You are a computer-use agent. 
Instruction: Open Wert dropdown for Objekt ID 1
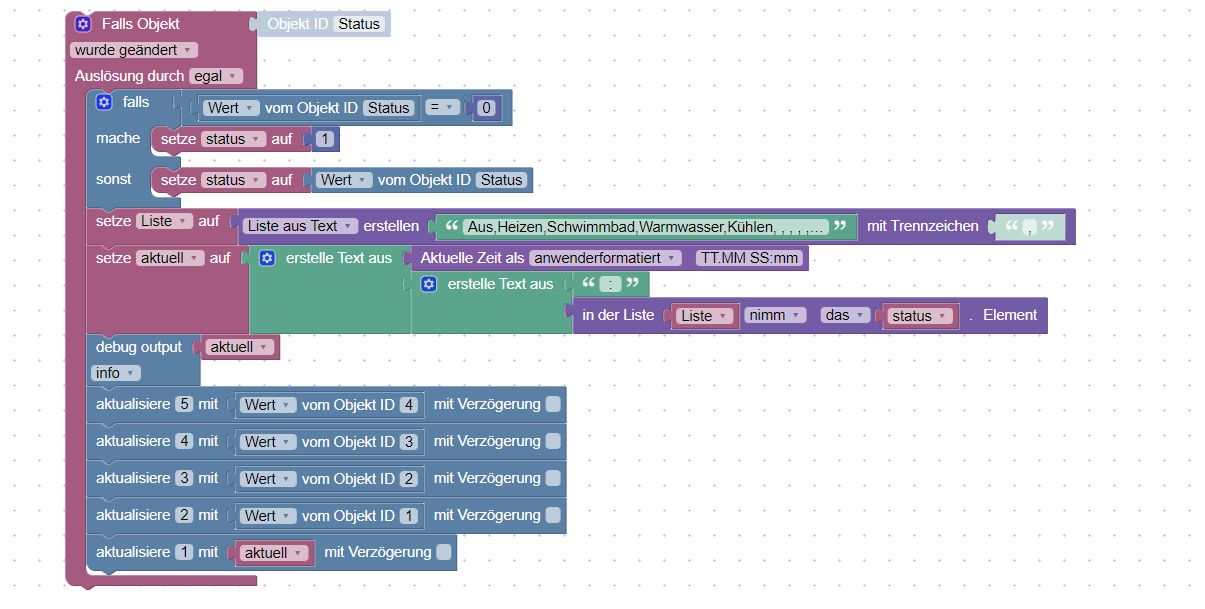(269, 516)
